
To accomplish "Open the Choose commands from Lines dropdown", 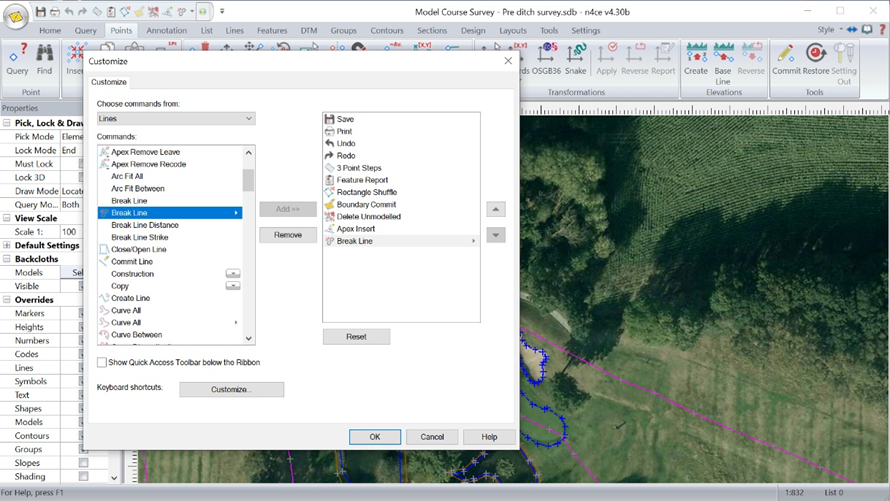I will click(x=176, y=119).
